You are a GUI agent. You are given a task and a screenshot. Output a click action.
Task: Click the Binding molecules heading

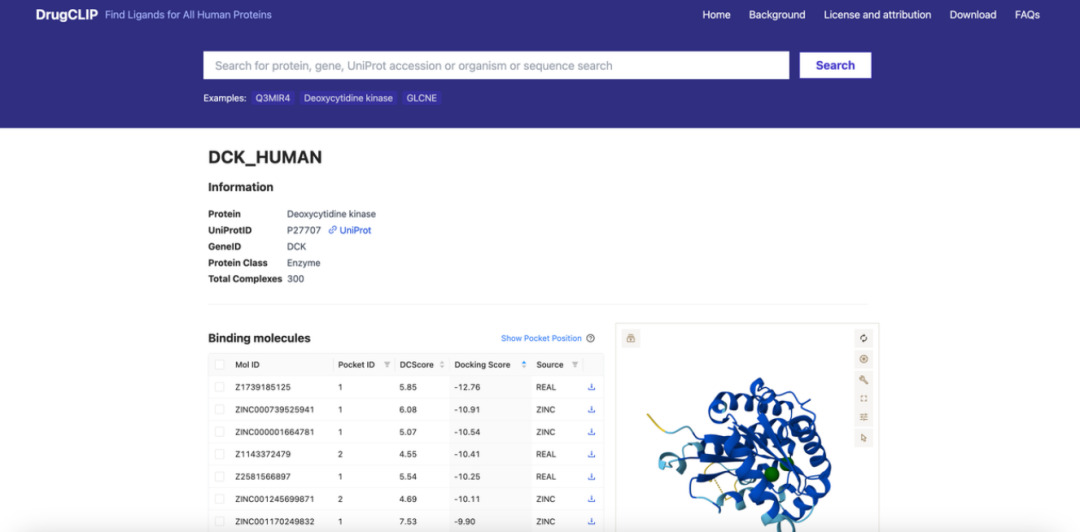point(259,338)
